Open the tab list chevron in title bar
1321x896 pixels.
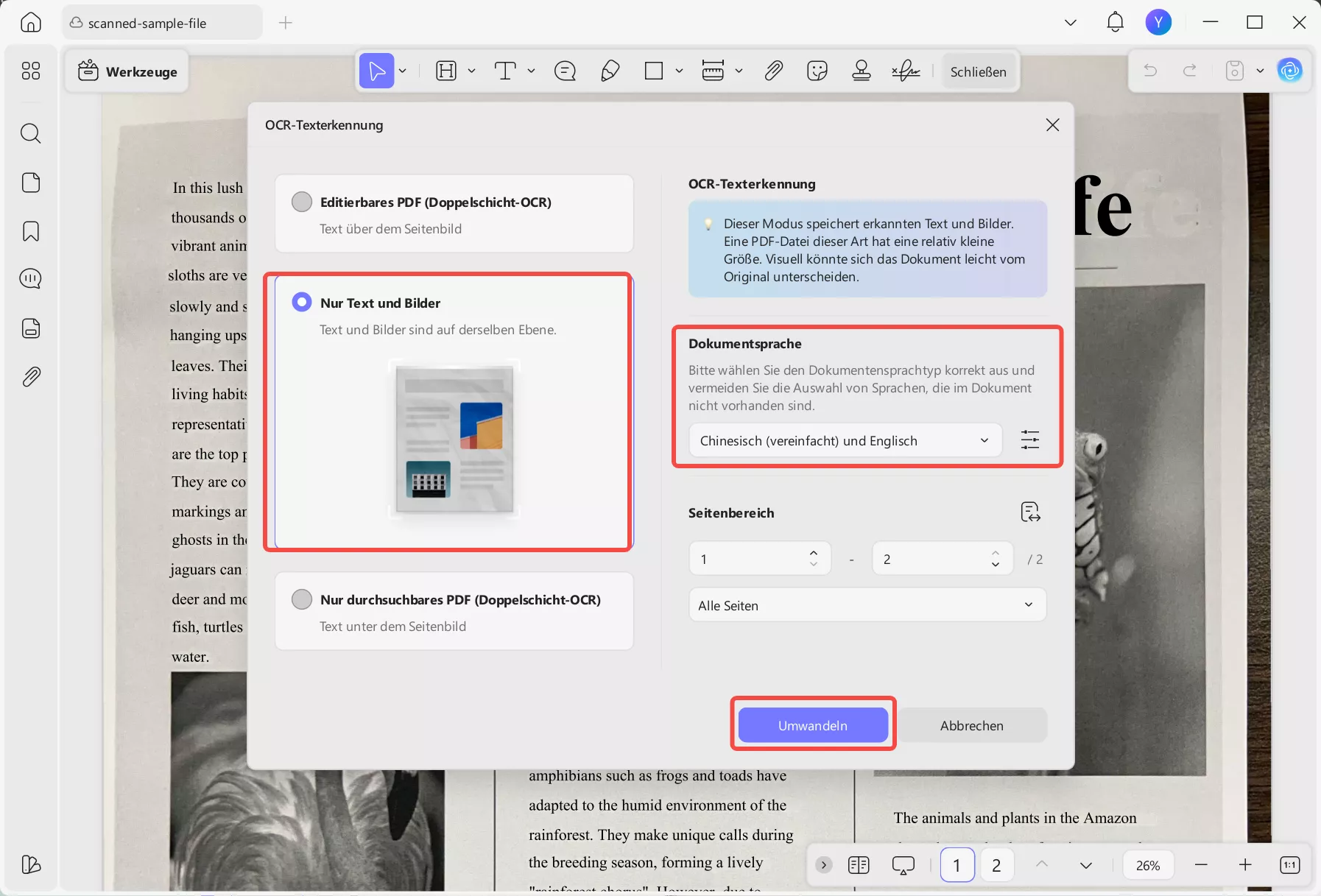pos(1071,23)
